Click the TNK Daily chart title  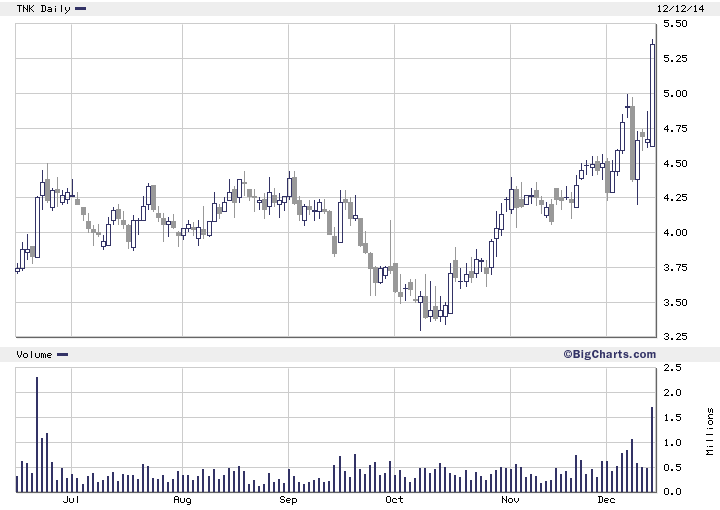coord(43,9)
